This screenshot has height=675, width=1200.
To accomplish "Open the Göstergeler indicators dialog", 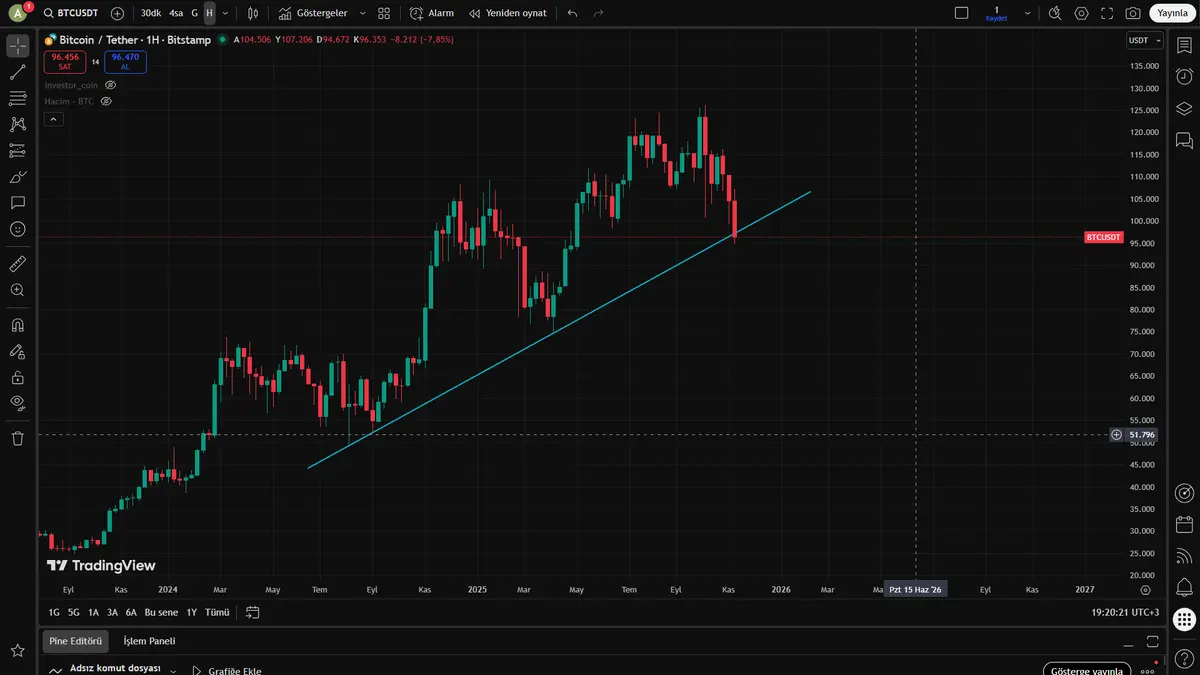I will 313,13.
